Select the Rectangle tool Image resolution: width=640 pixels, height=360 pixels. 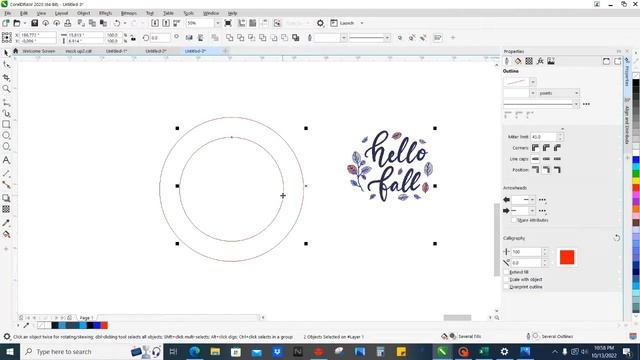click(6, 124)
